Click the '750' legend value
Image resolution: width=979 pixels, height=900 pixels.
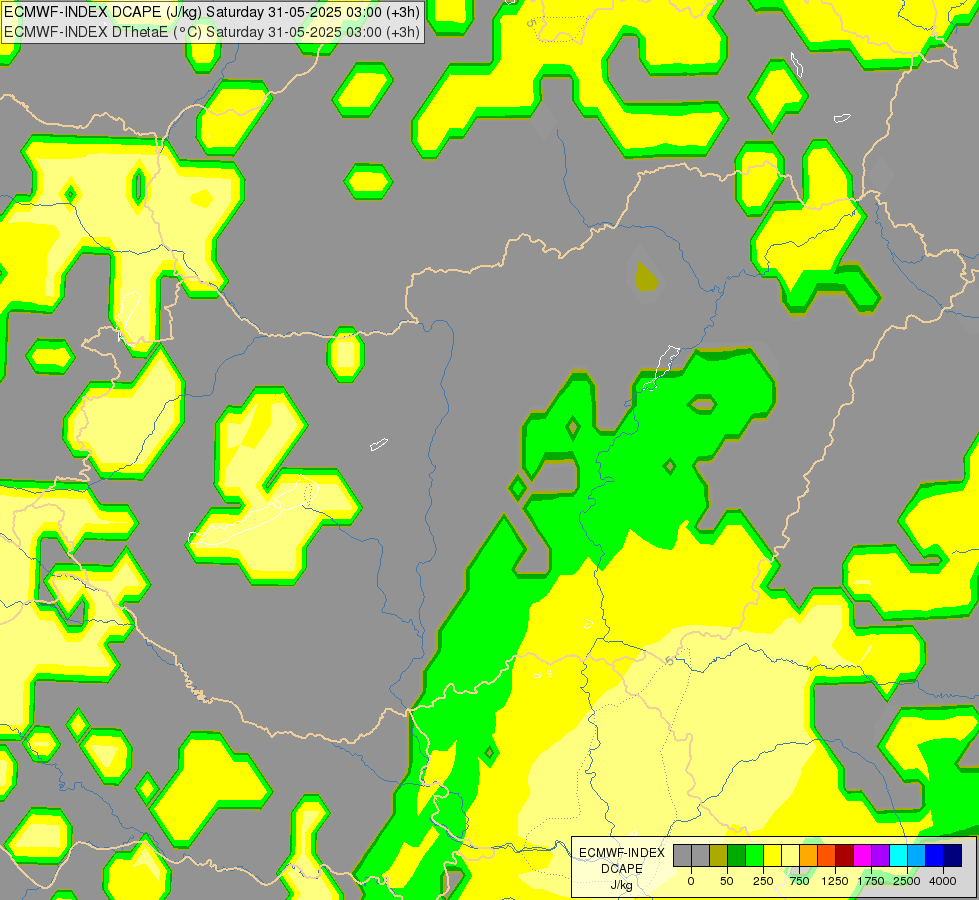click(x=799, y=881)
